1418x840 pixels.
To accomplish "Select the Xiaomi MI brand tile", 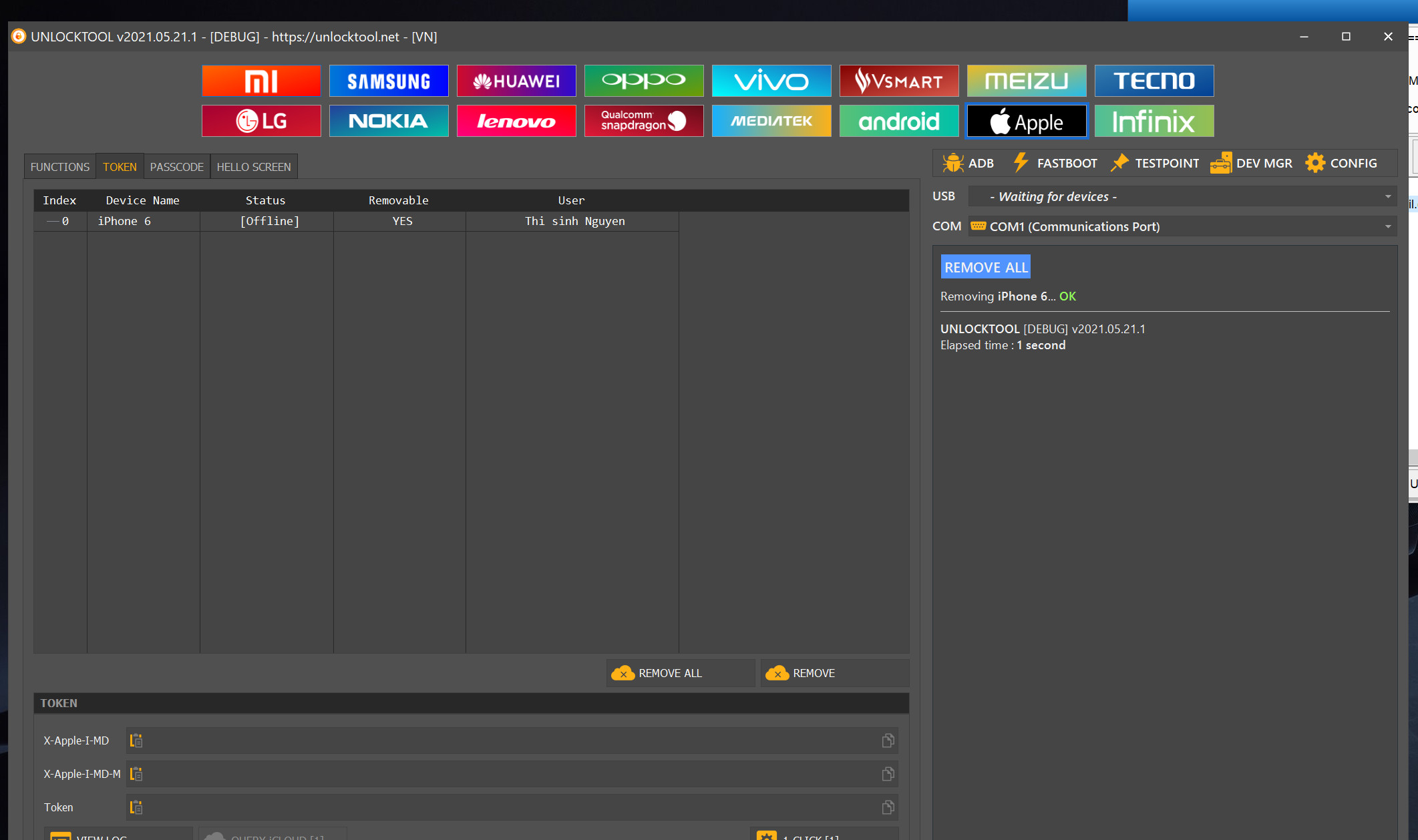I will [x=261, y=81].
